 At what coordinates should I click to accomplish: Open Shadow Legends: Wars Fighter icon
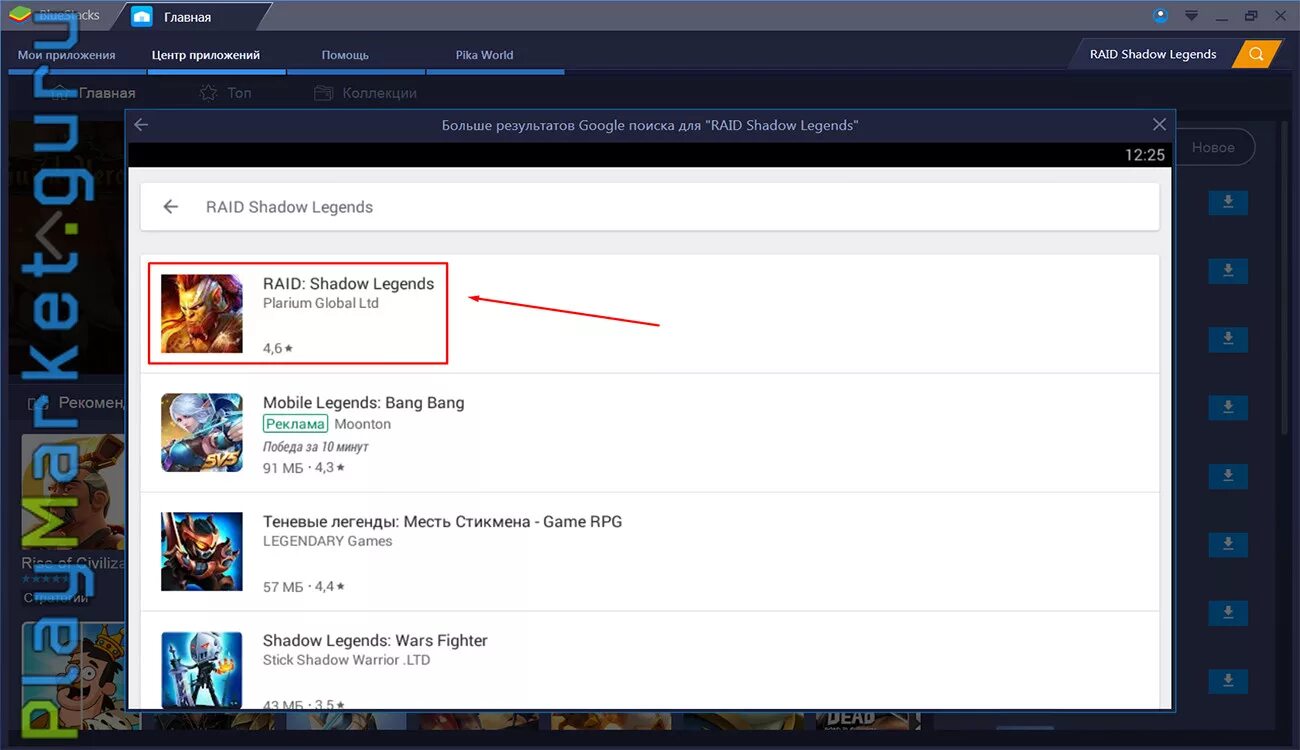click(x=202, y=670)
